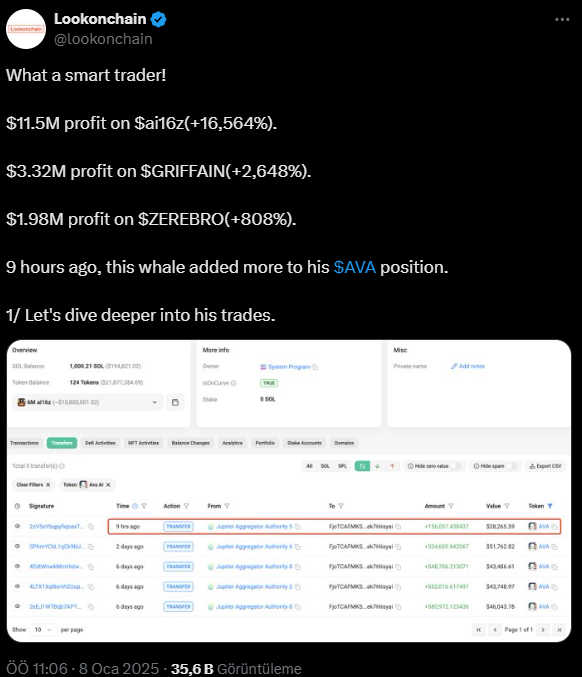
Task: Click the Export CSV button
Action: click(x=545, y=466)
